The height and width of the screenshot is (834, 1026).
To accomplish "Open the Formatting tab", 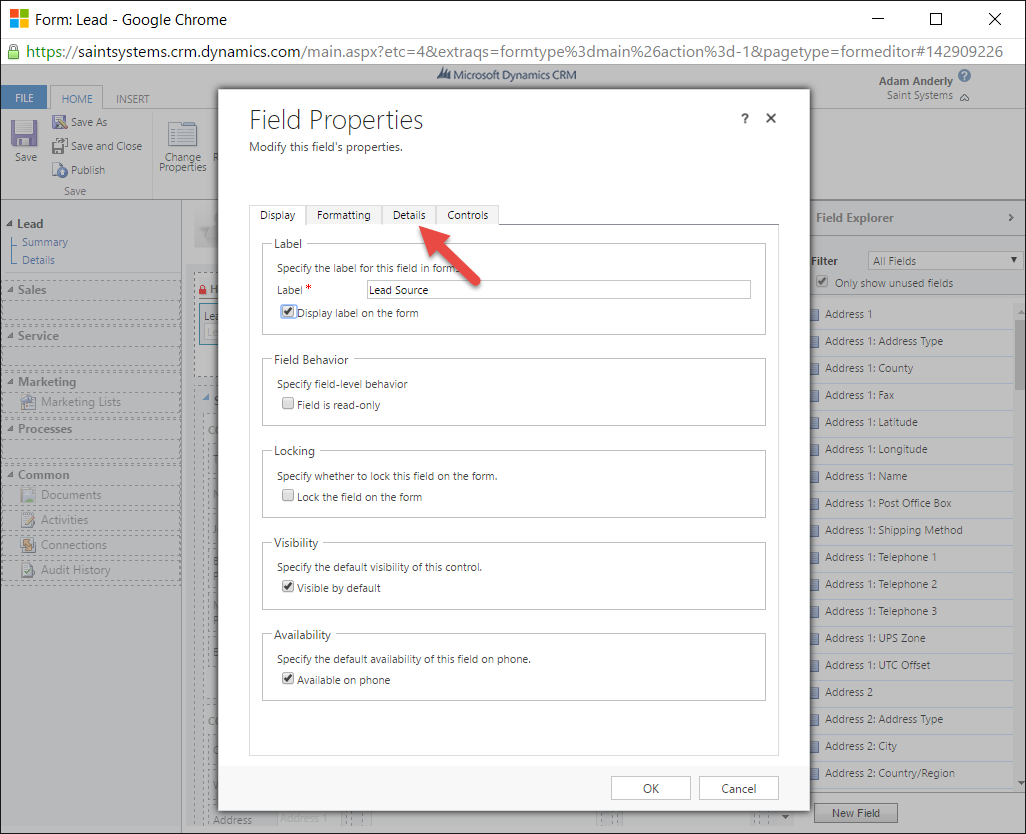I will [x=343, y=215].
